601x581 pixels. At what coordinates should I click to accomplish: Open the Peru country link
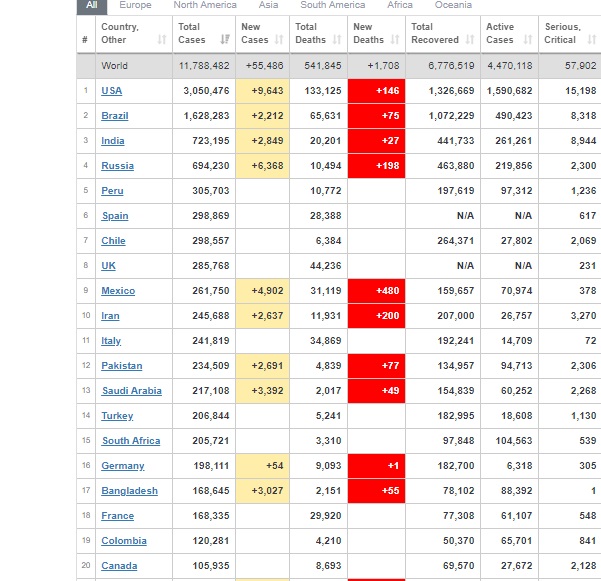click(x=112, y=190)
